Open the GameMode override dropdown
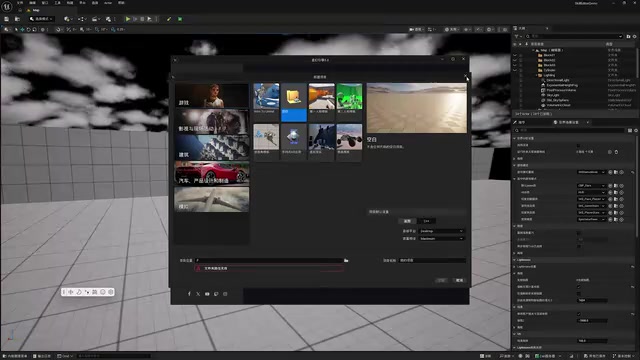640x360 pixels. coord(591,172)
